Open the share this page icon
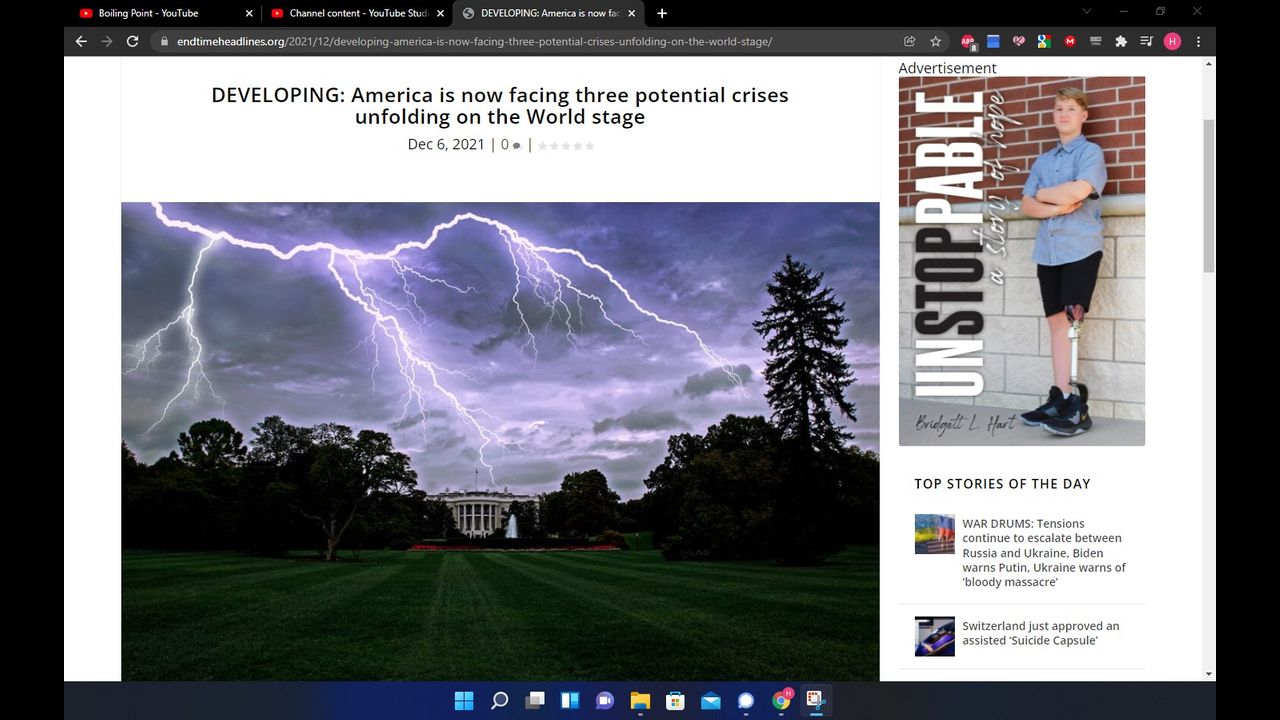 909,41
